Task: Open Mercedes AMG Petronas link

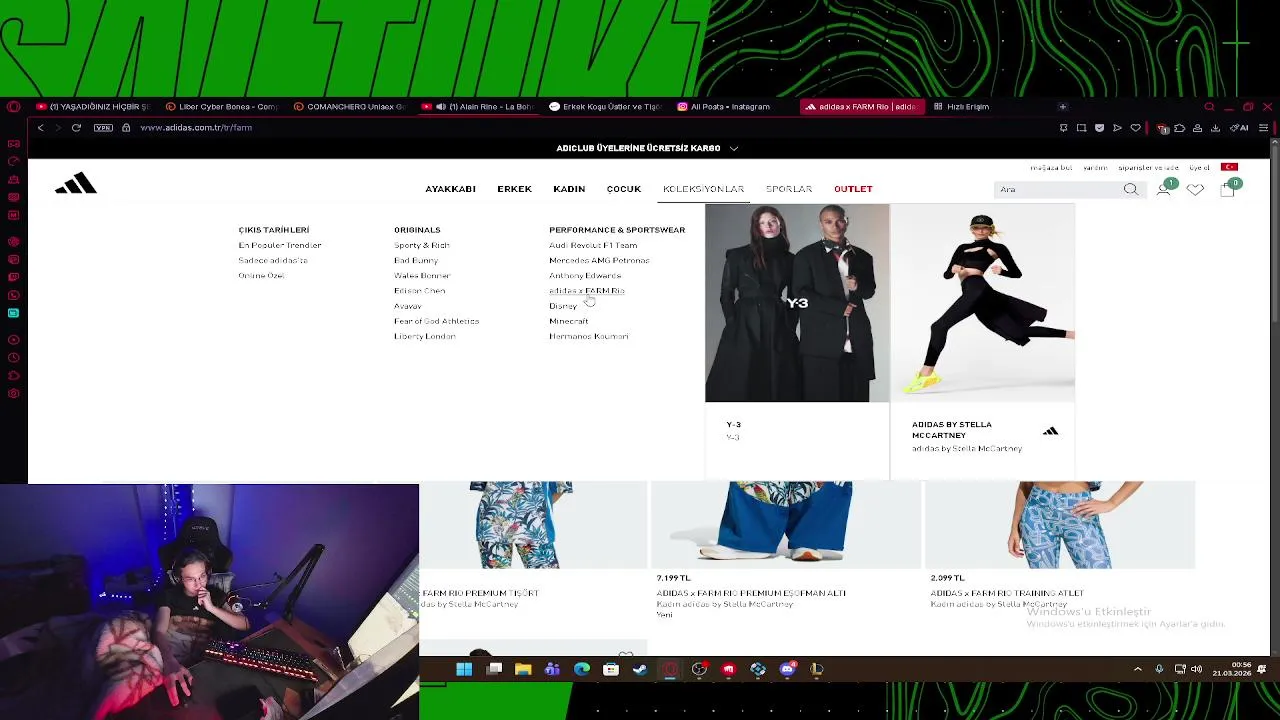Action: [599, 261]
